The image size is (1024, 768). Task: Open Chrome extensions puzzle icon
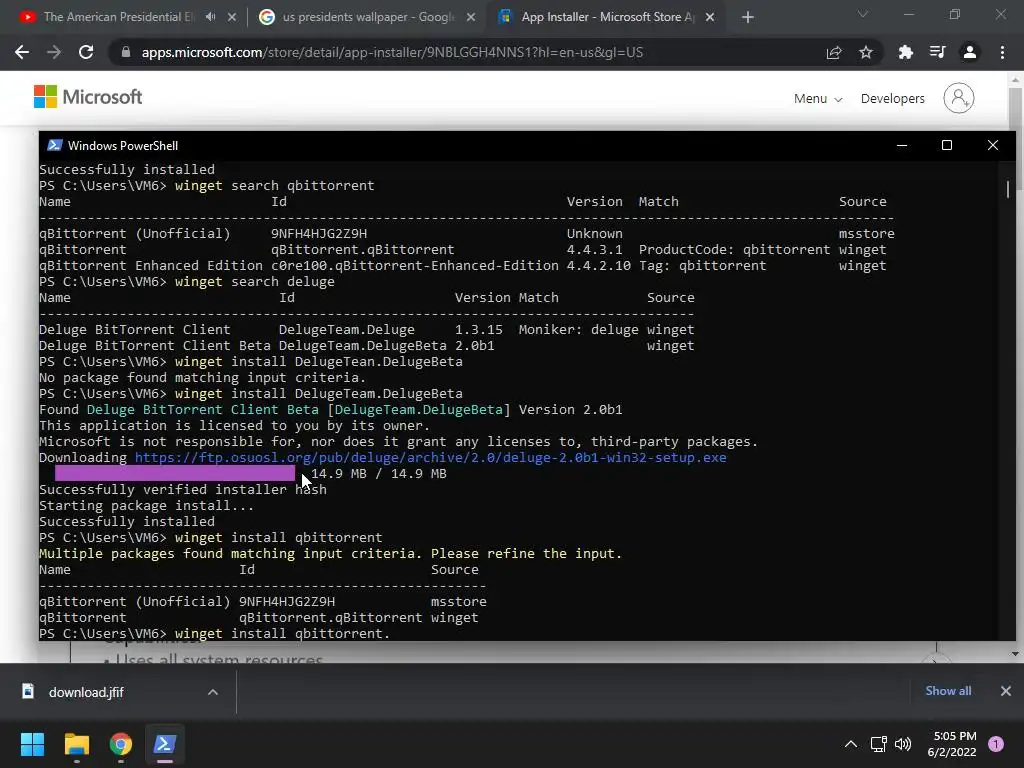click(x=906, y=52)
